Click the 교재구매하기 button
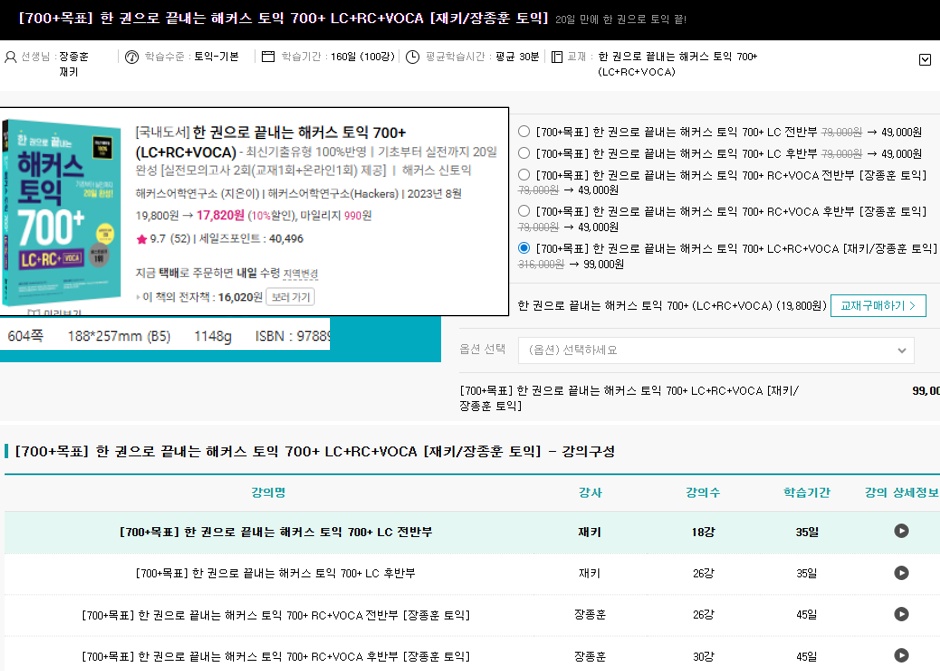This screenshot has width=940, height=671. (x=878, y=306)
